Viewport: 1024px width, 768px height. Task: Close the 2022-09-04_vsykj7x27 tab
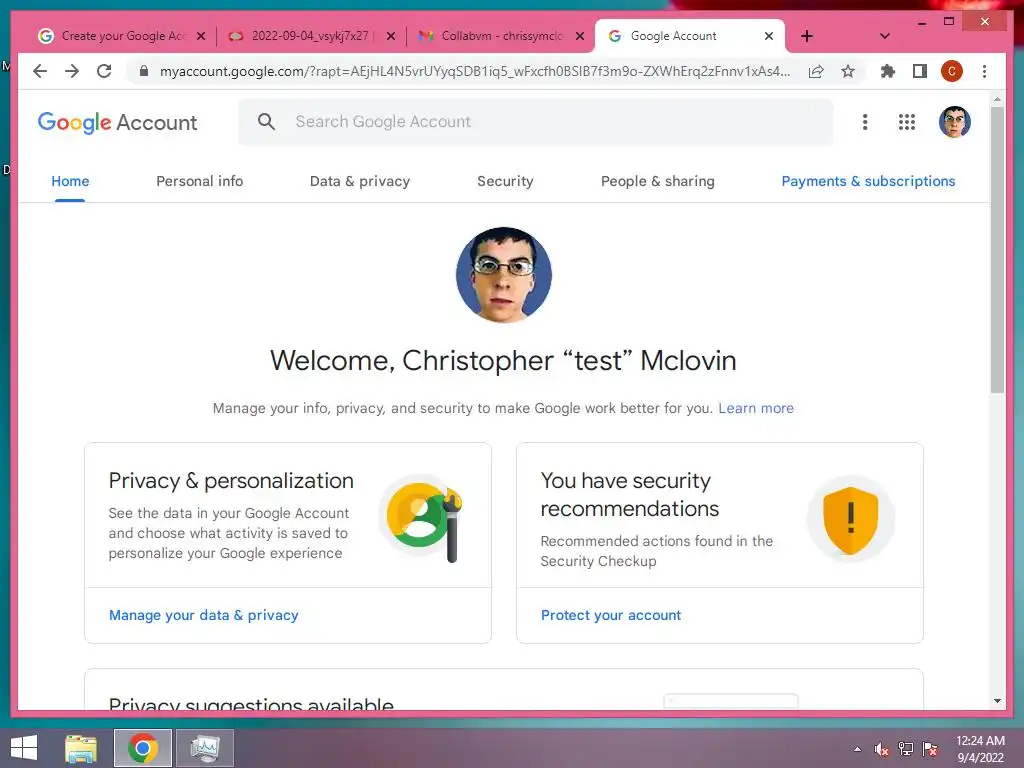391,36
